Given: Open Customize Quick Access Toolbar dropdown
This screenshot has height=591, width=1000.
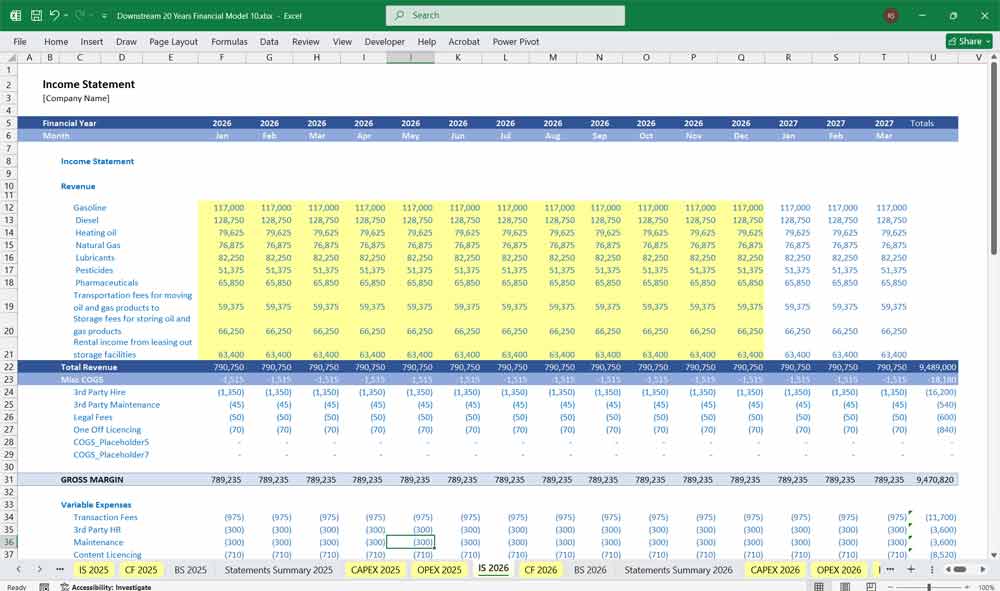Looking at the screenshot, I should (x=104, y=16).
